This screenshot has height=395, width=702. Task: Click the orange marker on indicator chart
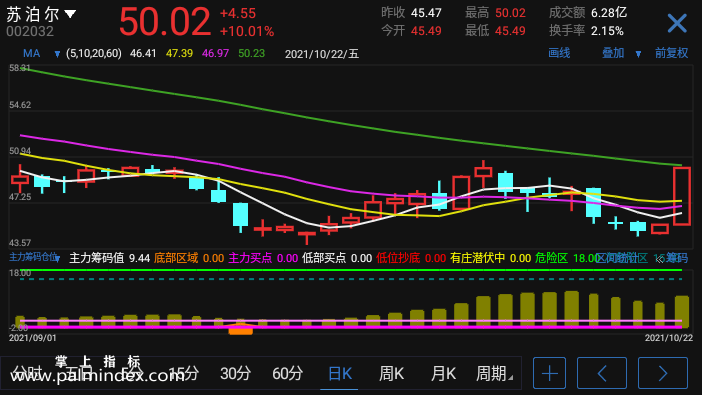(x=241, y=330)
